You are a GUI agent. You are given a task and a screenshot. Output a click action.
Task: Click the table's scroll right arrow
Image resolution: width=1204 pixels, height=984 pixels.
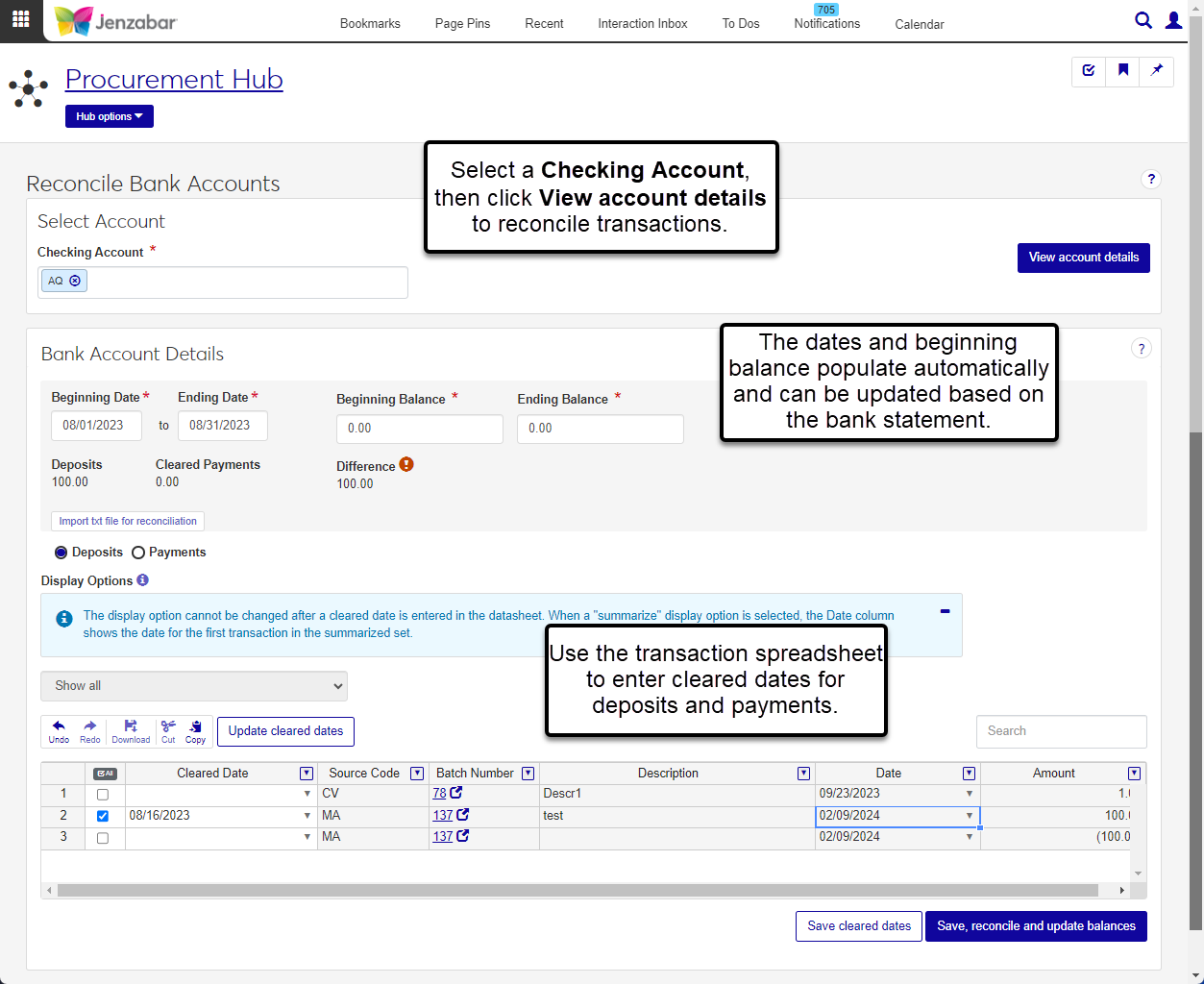pyautogui.click(x=1122, y=890)
